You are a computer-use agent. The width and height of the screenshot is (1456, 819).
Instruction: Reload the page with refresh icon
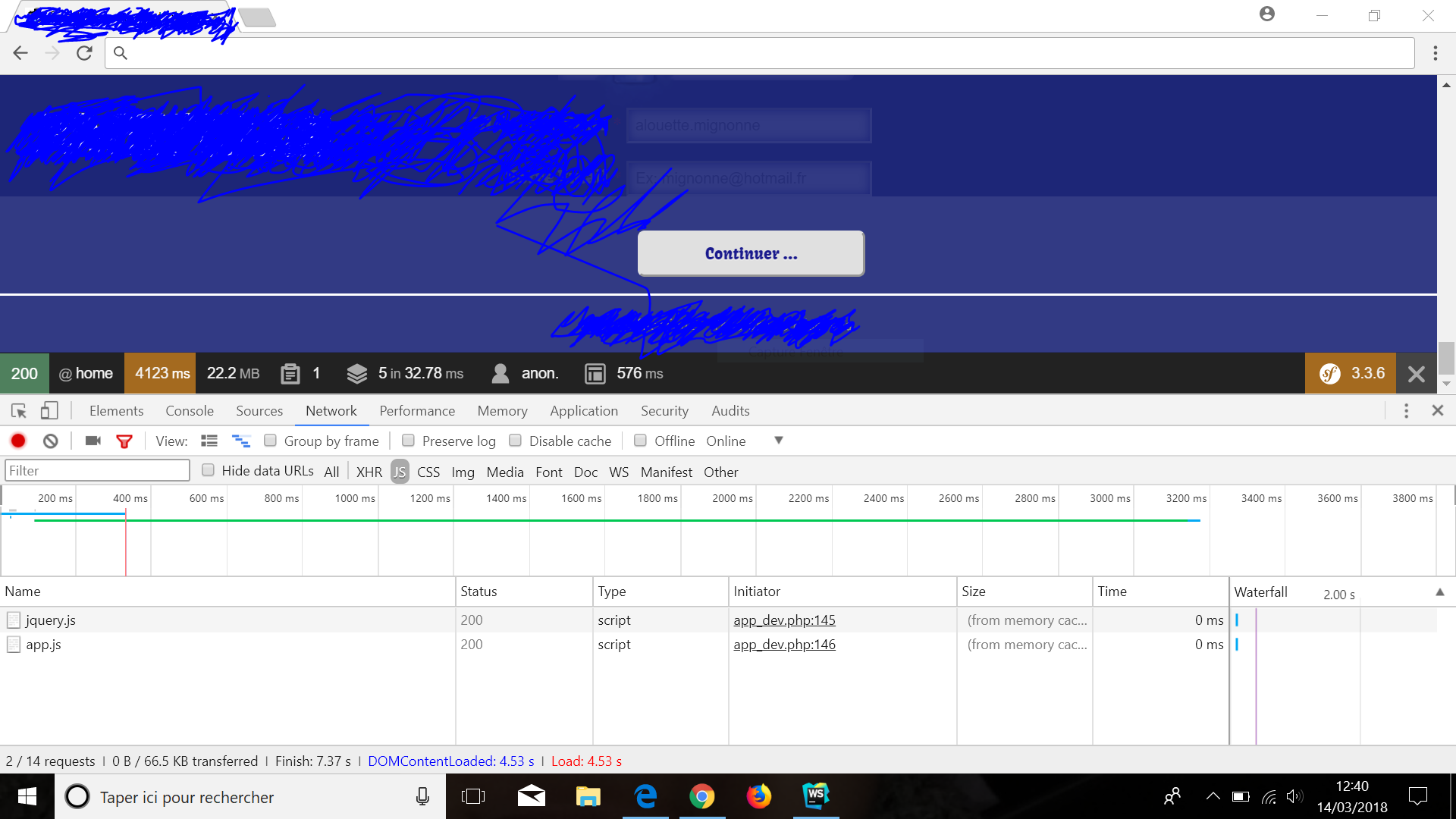tap(84, 53)
